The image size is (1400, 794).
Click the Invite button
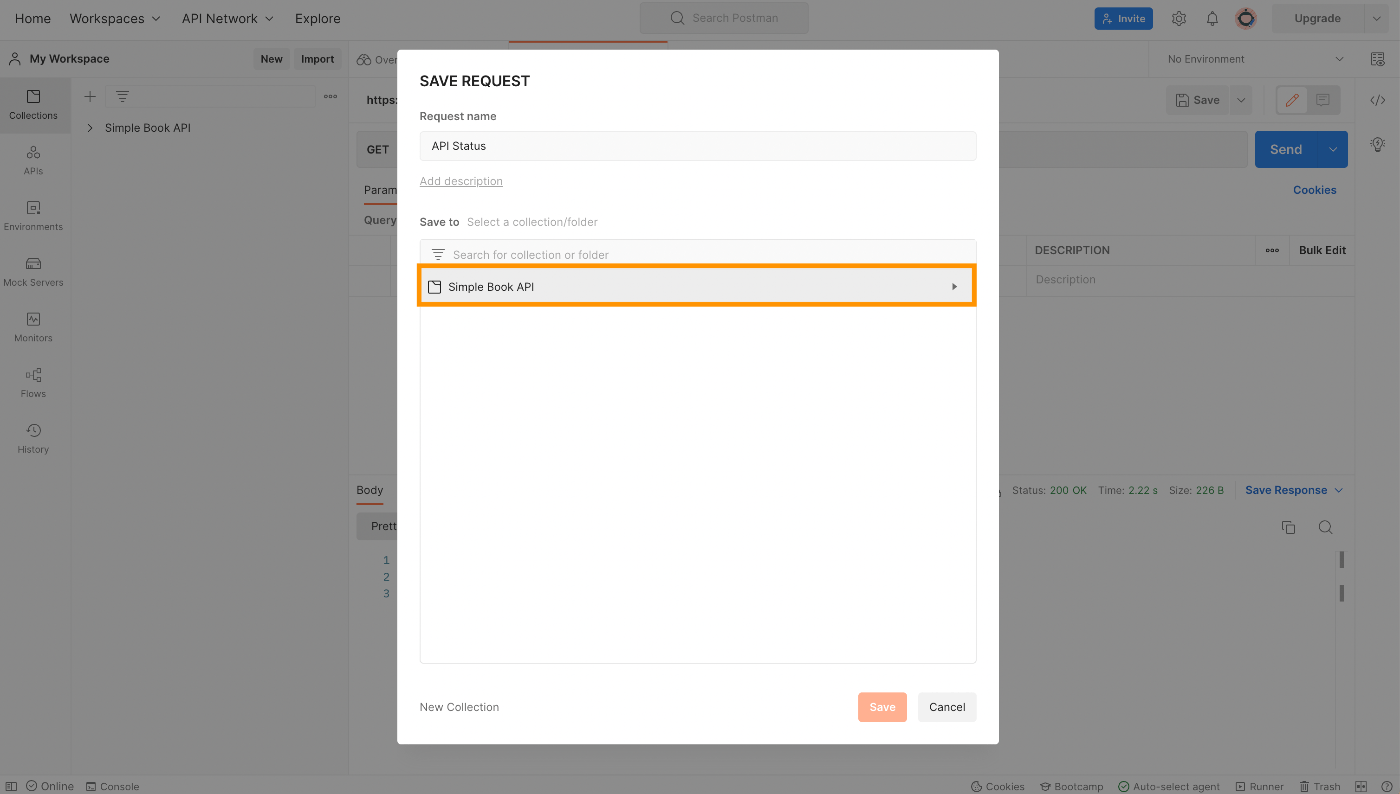coord(1124,18)
